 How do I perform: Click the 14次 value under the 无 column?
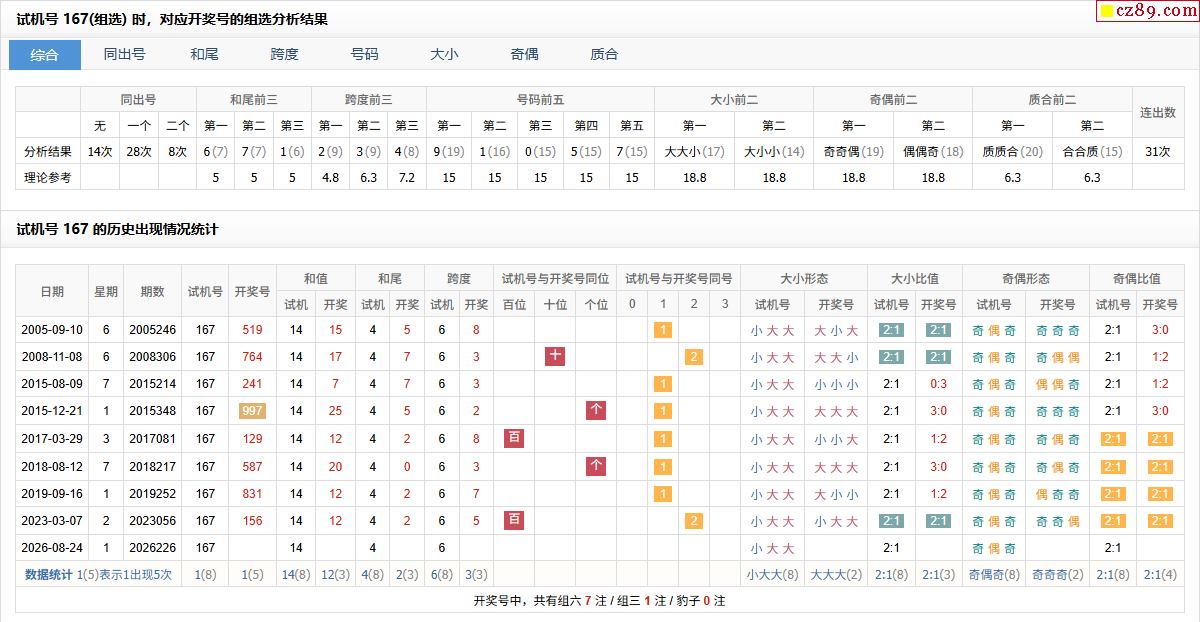pyautogui.click(x=100, y=152)
